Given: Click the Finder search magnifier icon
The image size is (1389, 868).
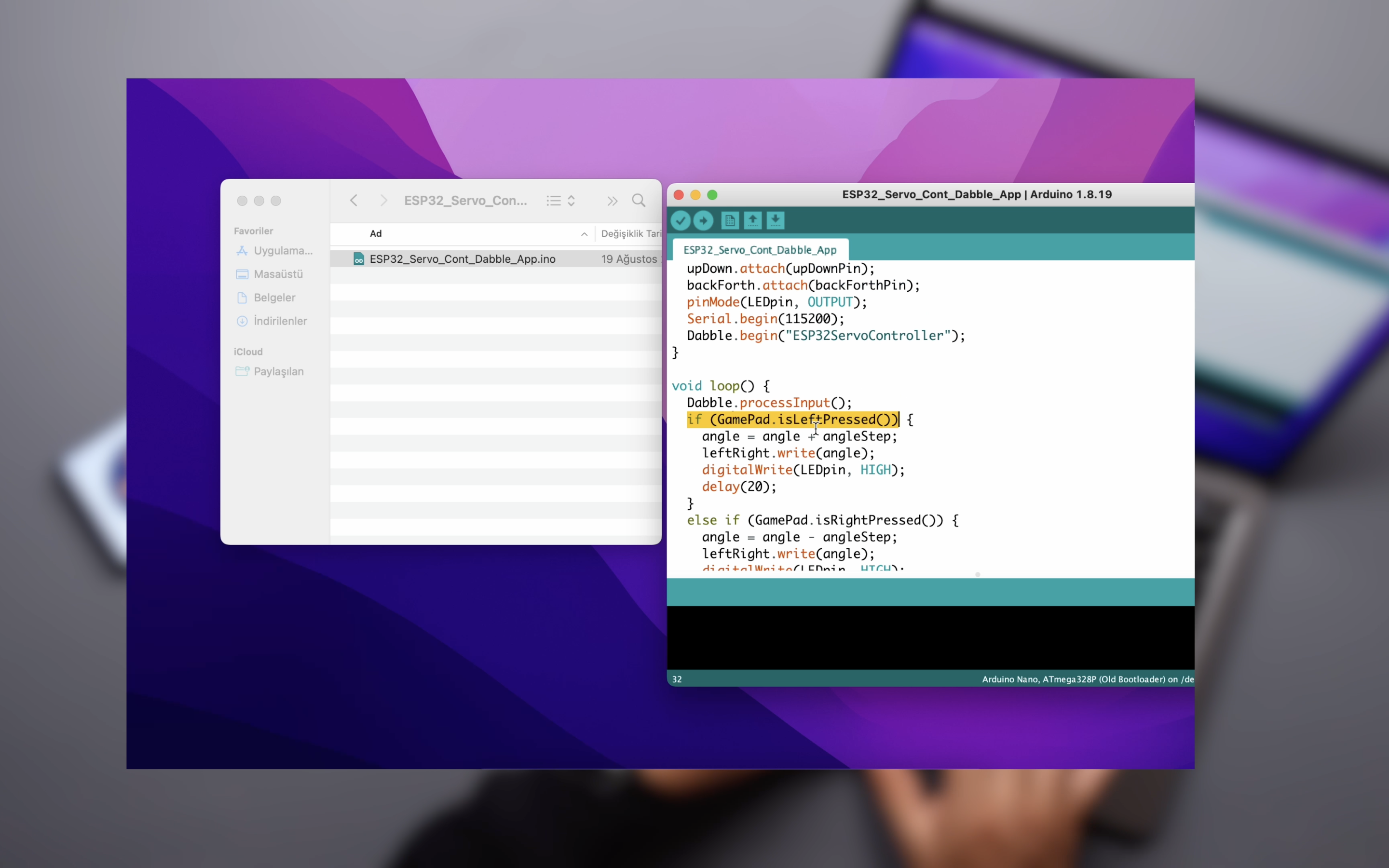Looking at the screenshot, I should click(639, 200).
